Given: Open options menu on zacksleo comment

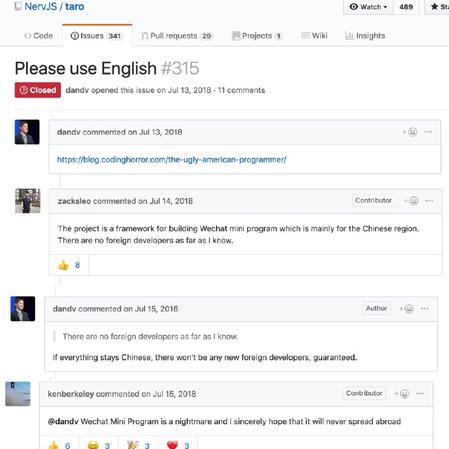Looking at the screenshot, I should click(429, 201).
